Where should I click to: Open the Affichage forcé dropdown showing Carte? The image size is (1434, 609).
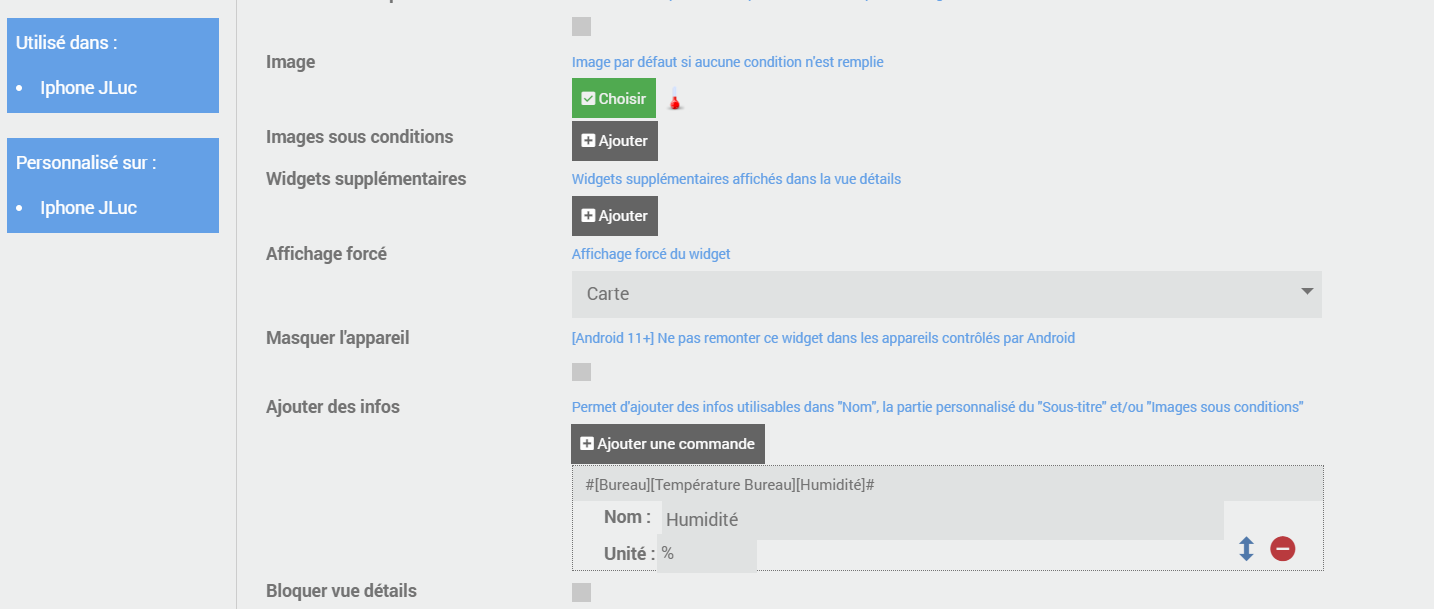pyautogui.click(x=946, y=294)
